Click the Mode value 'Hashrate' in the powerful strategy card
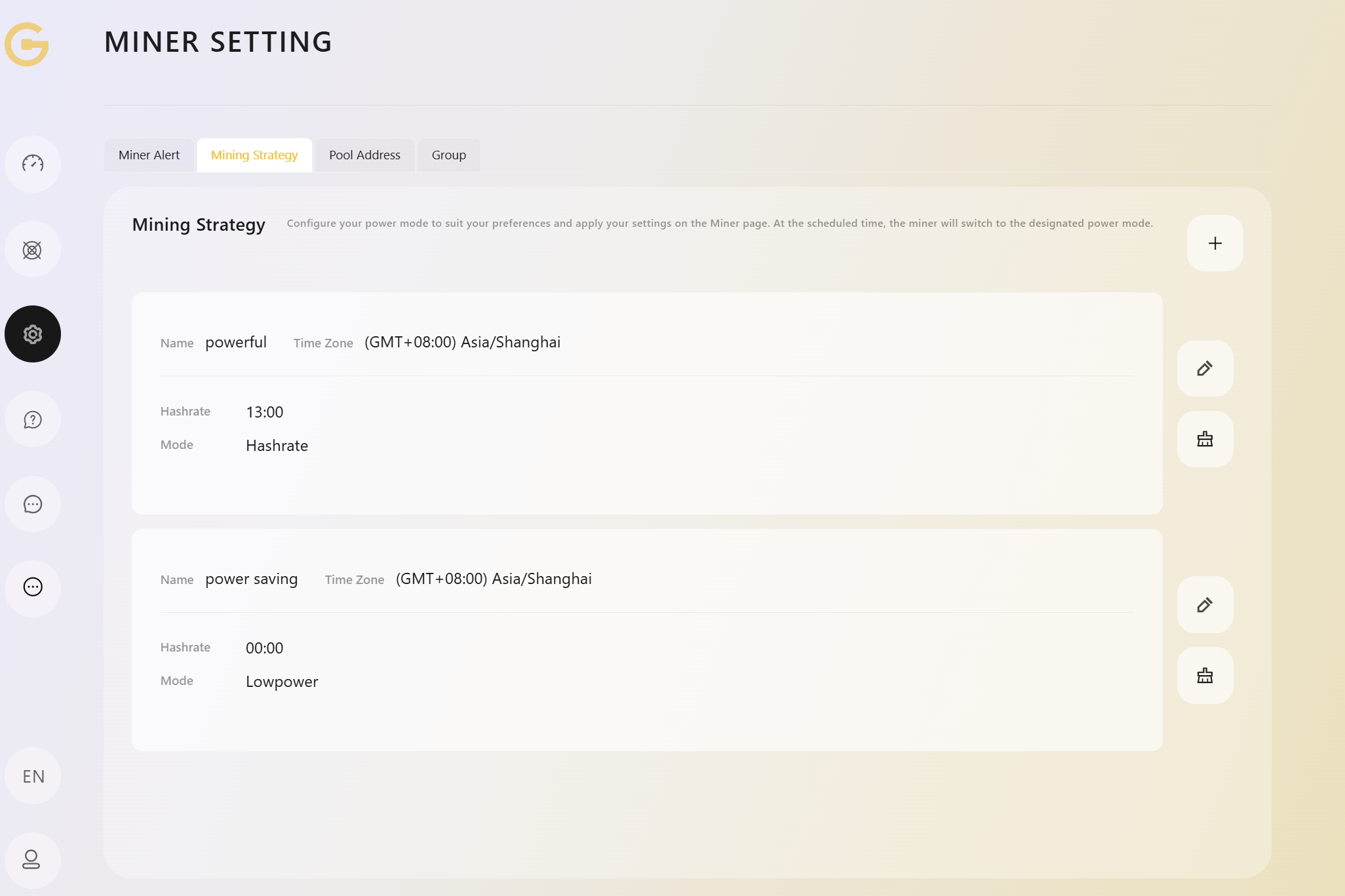Screen dimensions: 1345x896 (277, 446)
